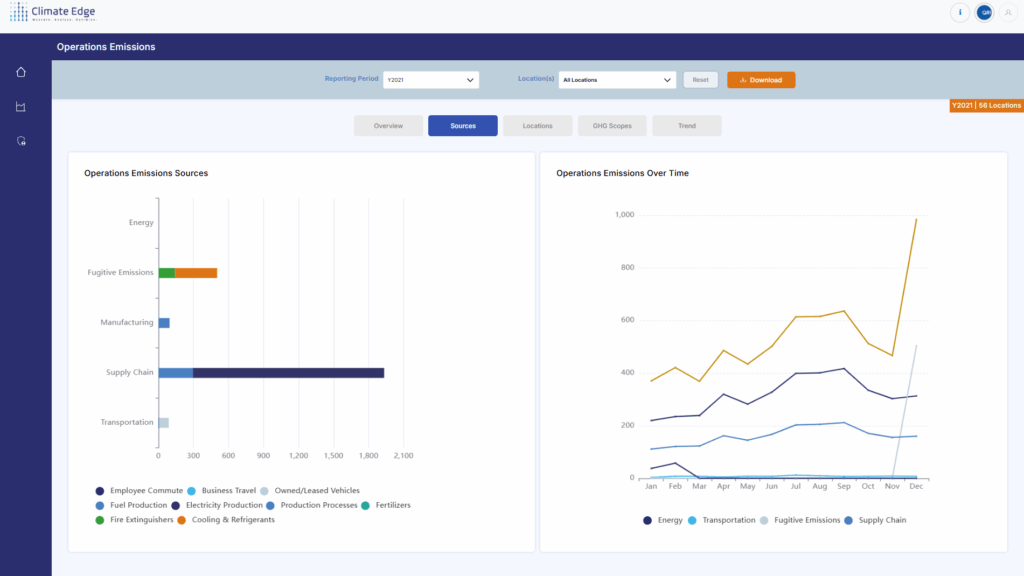Open the Home icon in sidebar
1024x576 pixels.
21,72
